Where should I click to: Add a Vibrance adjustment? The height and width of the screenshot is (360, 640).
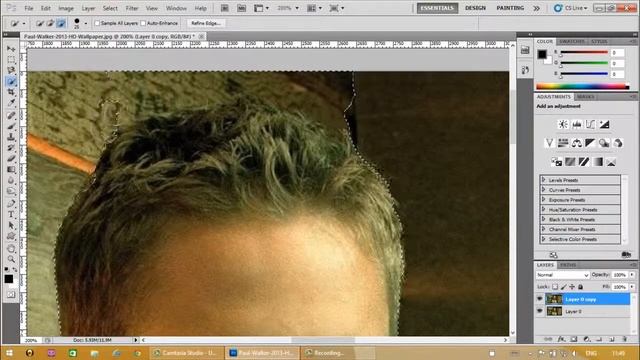point(549,143)
